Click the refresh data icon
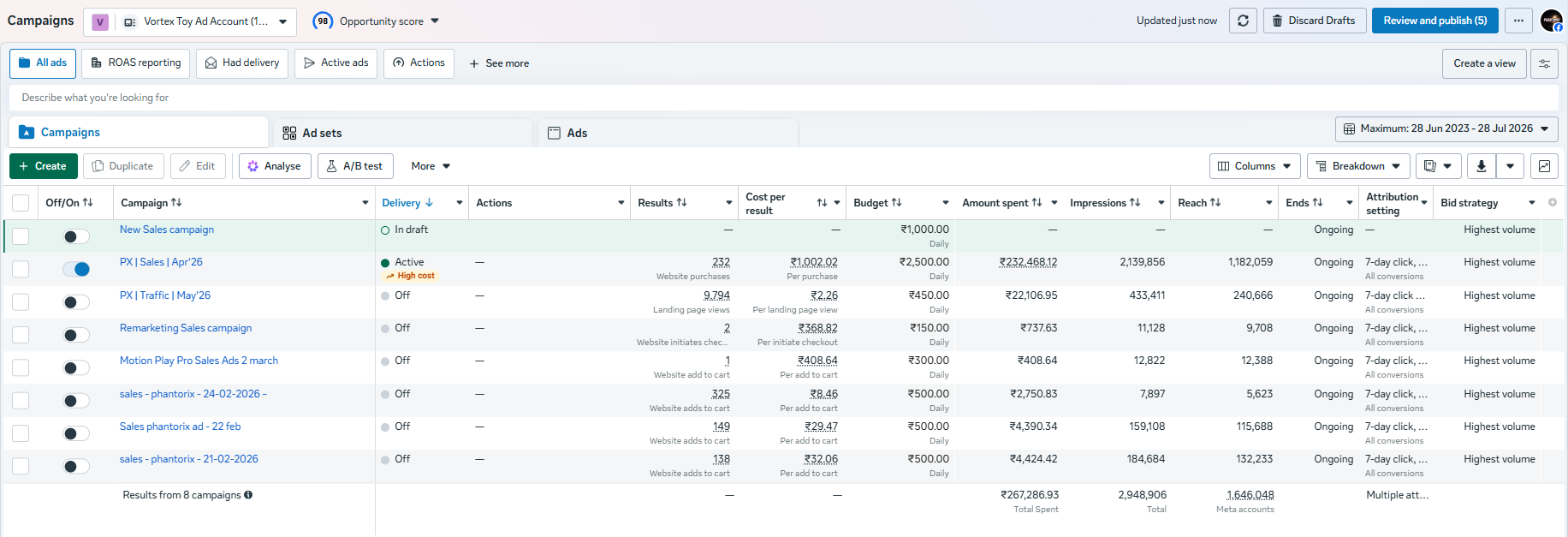The width and height of the screenshot is (1568, 537). (x=1243, y=21)
